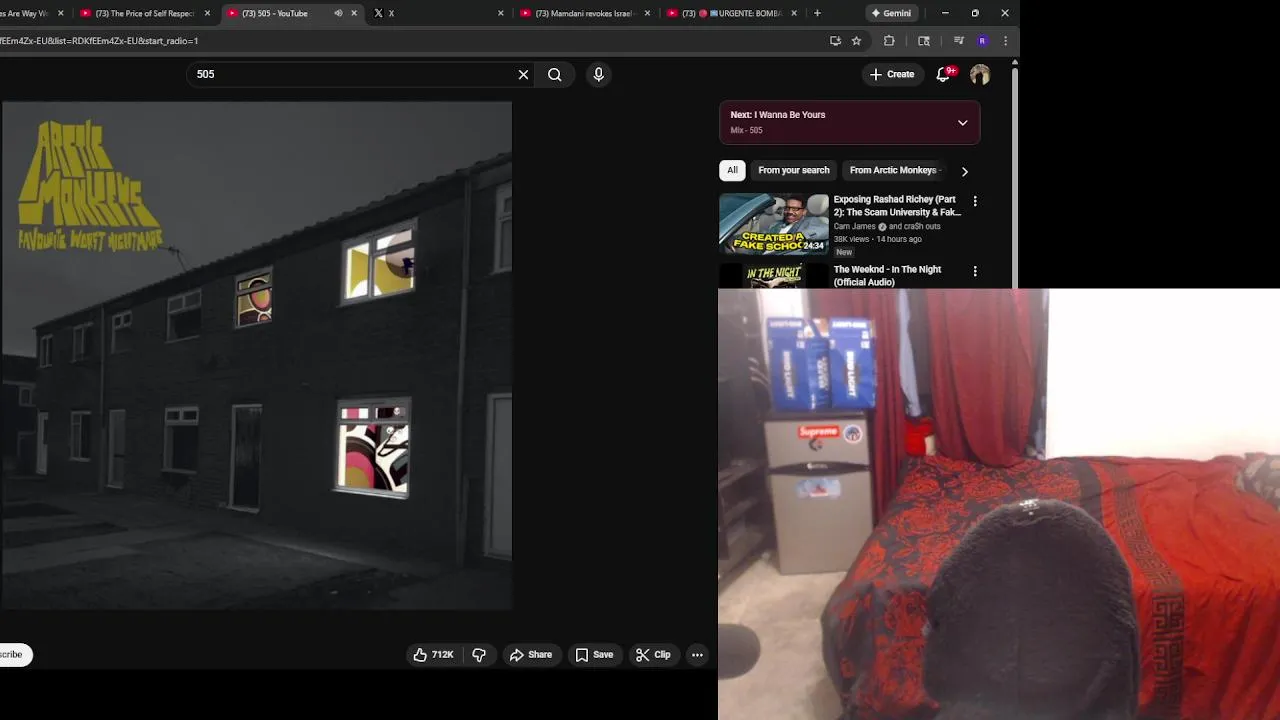1280x720 pixels.
Task: Open the Chrome profile avatar
Action: (982, 41)
